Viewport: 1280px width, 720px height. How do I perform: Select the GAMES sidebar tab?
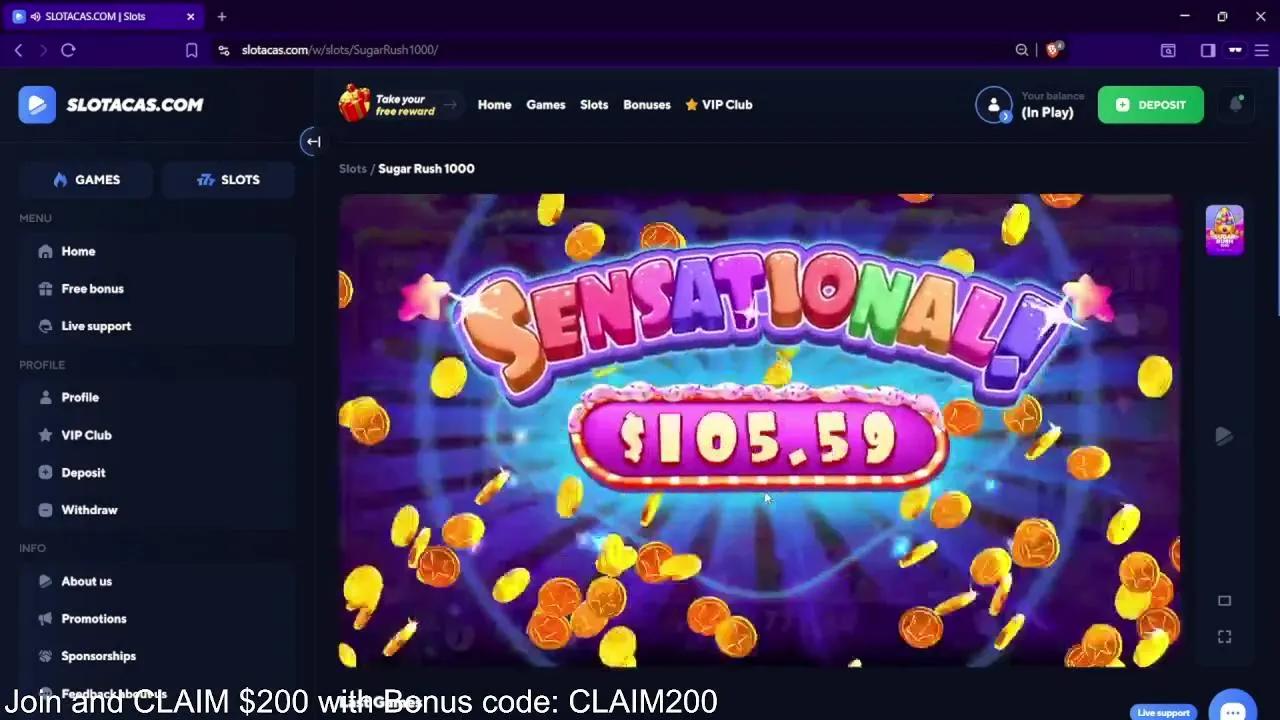(x=86, y=180)
